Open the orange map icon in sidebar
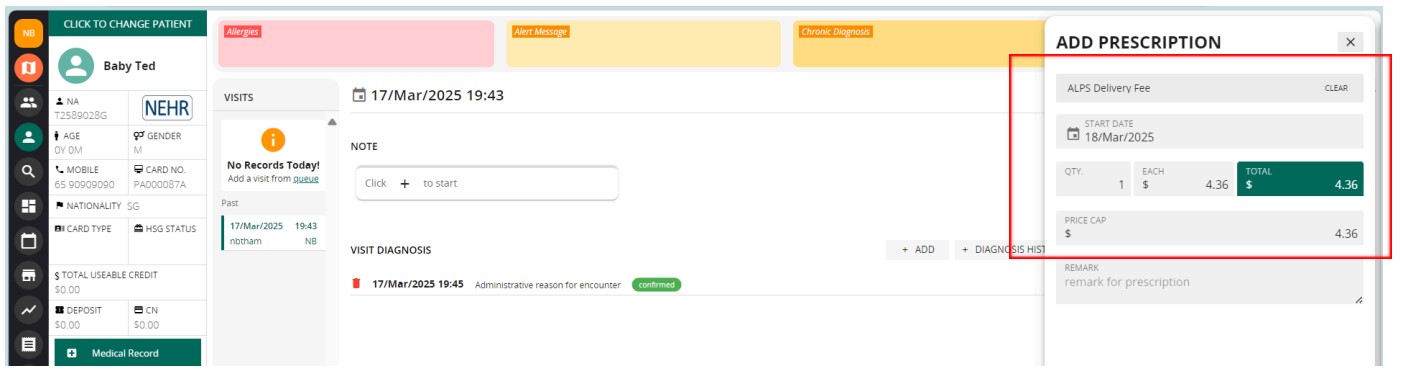The height and width of the screenshot is (386, 1407). [x=29, y=68]
